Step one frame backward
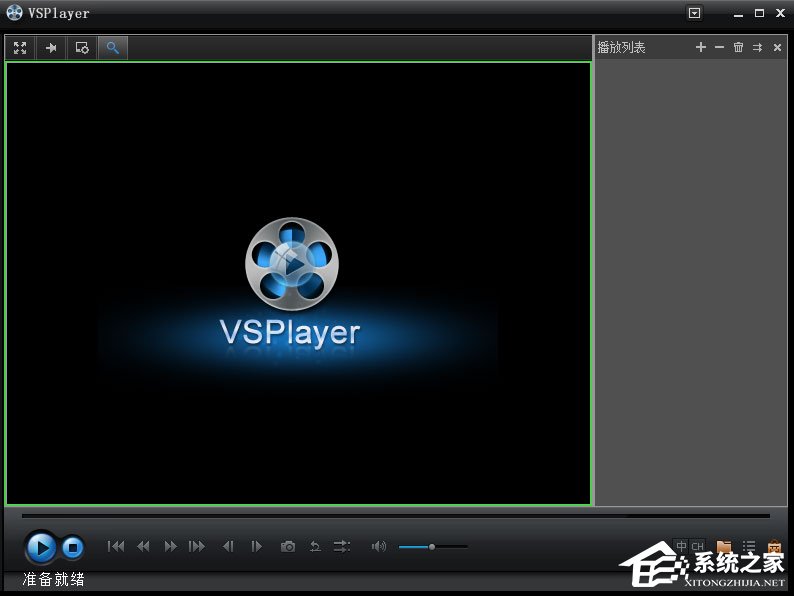 [228, 546]
